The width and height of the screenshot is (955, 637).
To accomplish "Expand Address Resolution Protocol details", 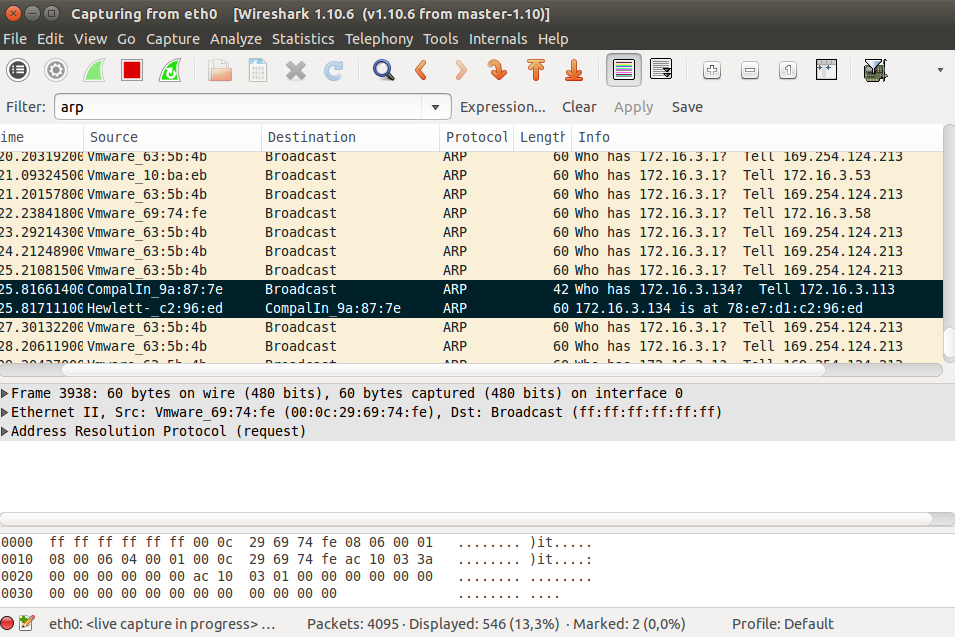I will [6, 431].
